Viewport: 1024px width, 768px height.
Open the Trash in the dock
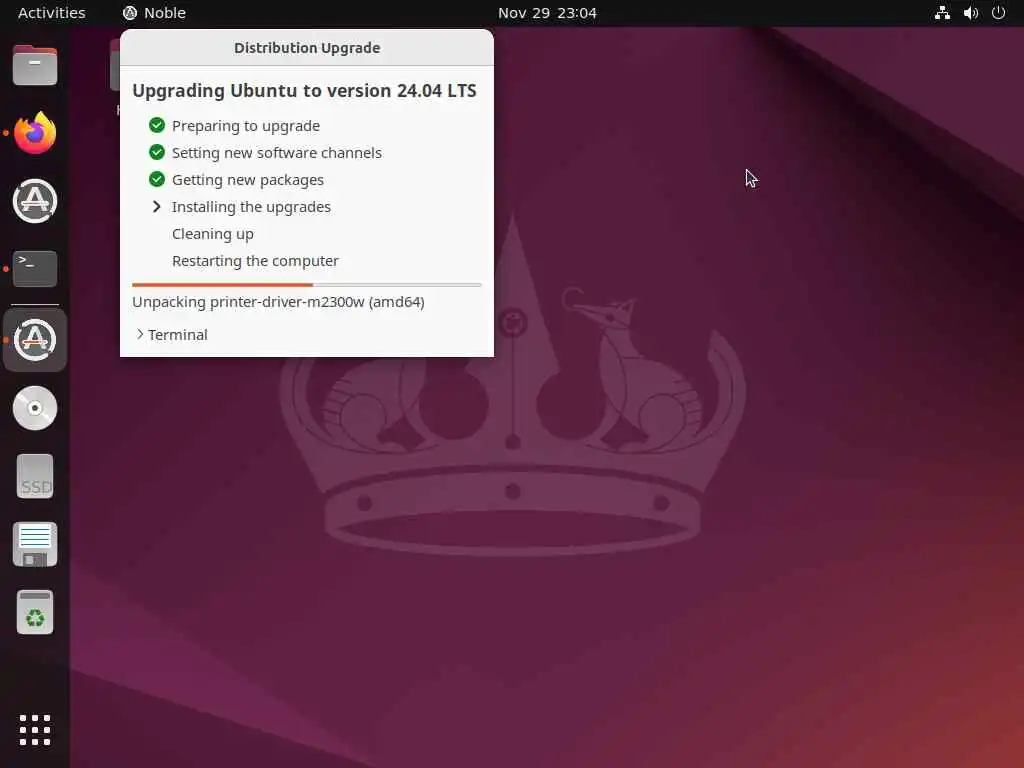click(35, 612)
